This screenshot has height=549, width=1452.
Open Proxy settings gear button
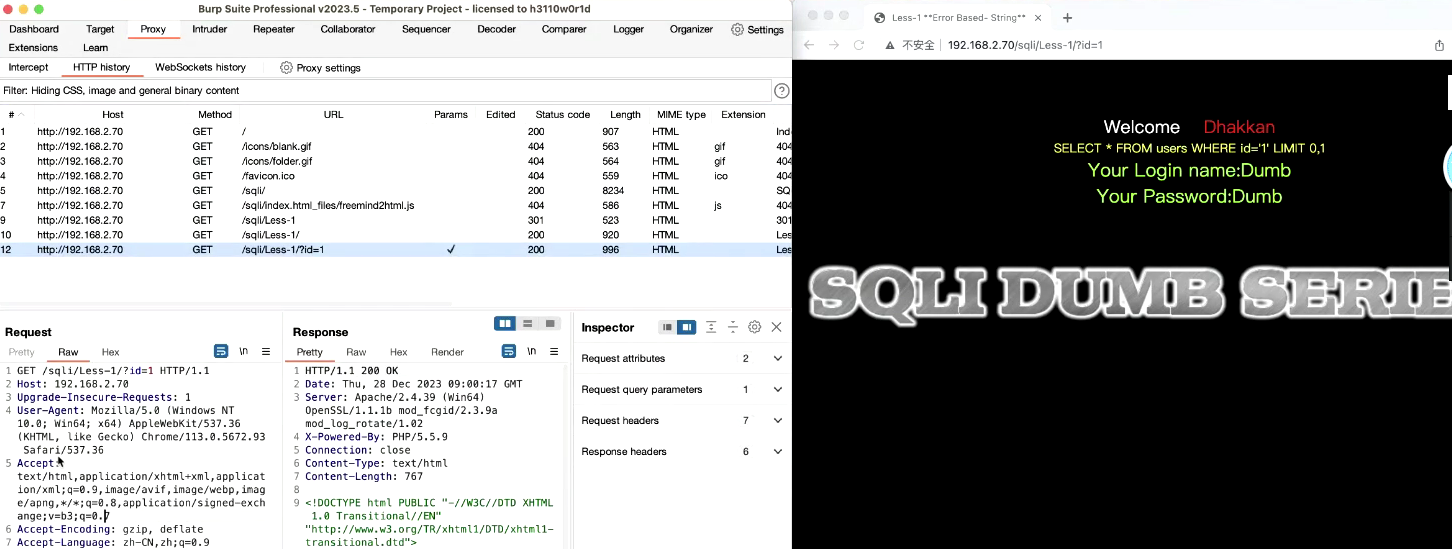coord(320,67)
